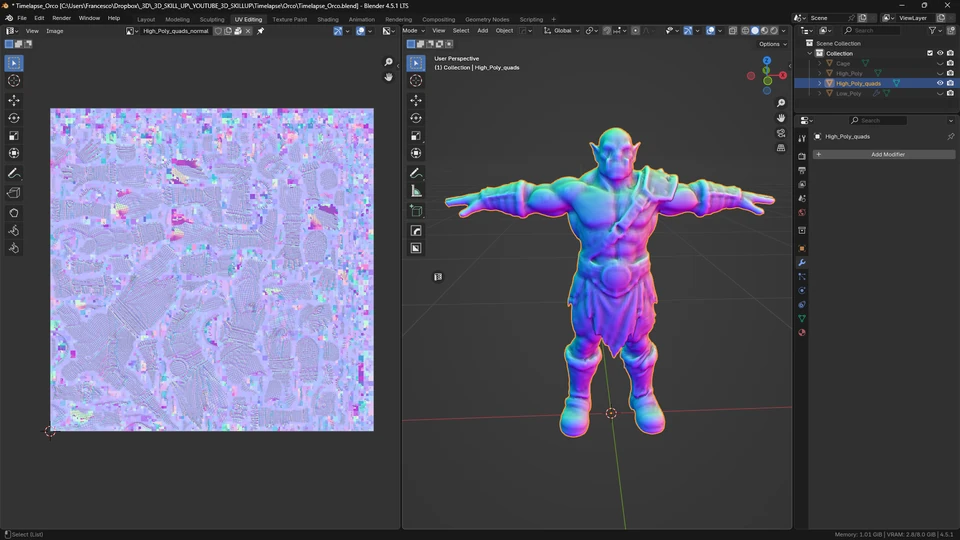Toggle hidden eye for Cage object

coord(940,63)
